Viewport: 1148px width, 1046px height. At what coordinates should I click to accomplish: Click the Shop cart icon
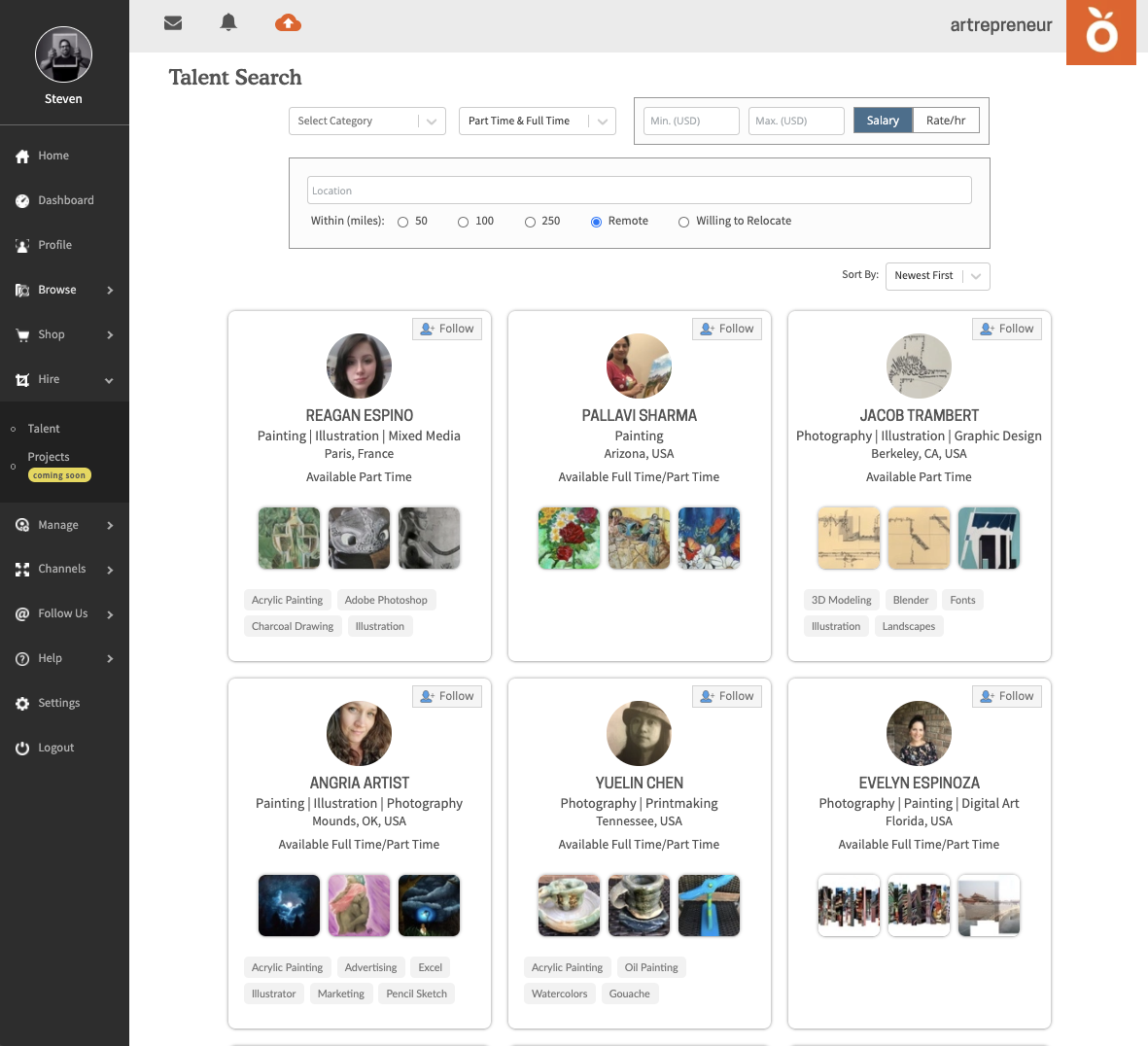tap(22, 334)
